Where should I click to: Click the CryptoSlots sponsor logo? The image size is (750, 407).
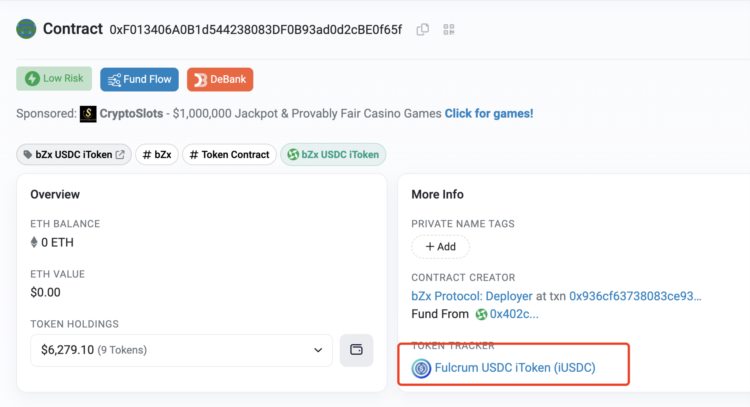tap(88, 114)
